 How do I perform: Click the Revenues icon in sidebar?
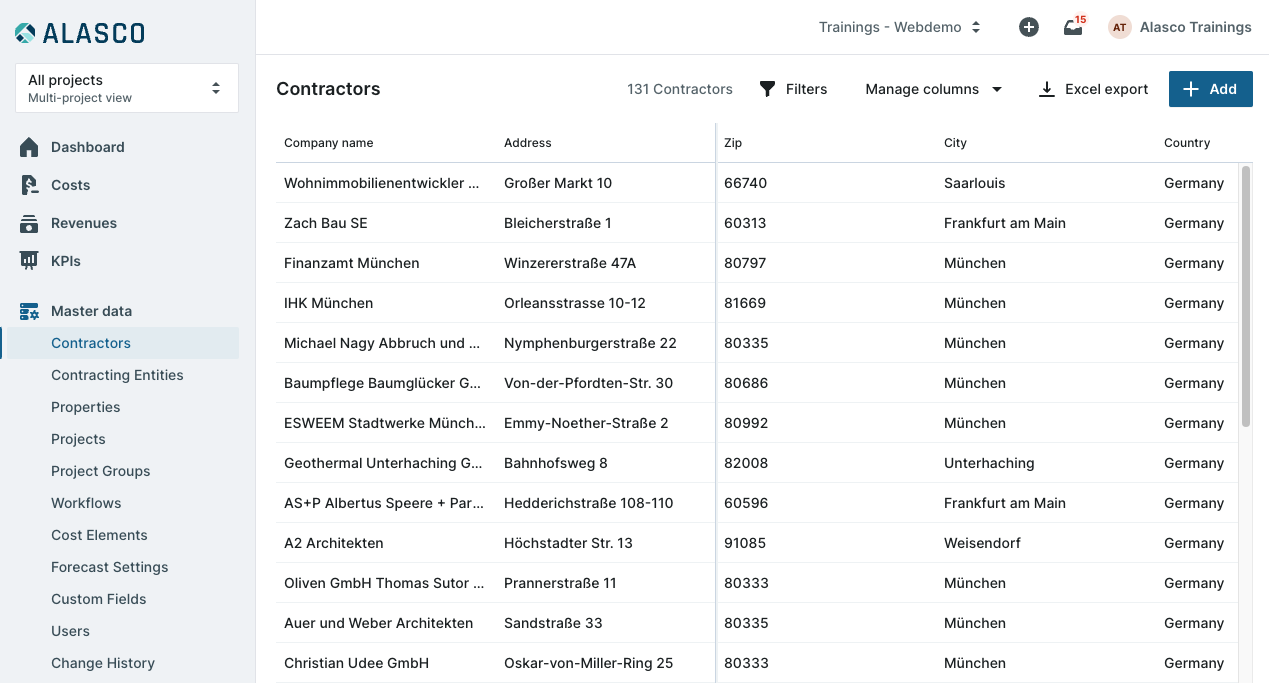click(x=30, y=223)
